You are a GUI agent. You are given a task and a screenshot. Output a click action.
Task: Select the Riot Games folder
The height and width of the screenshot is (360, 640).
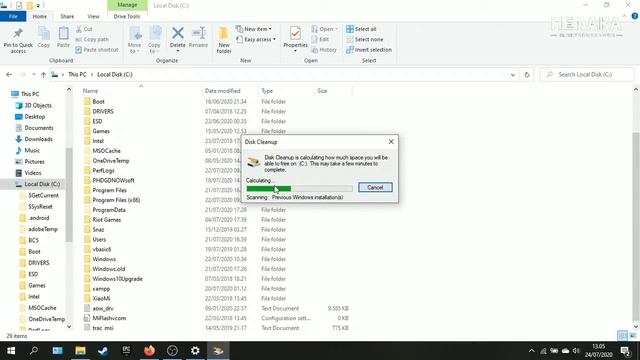pos(107,220)
